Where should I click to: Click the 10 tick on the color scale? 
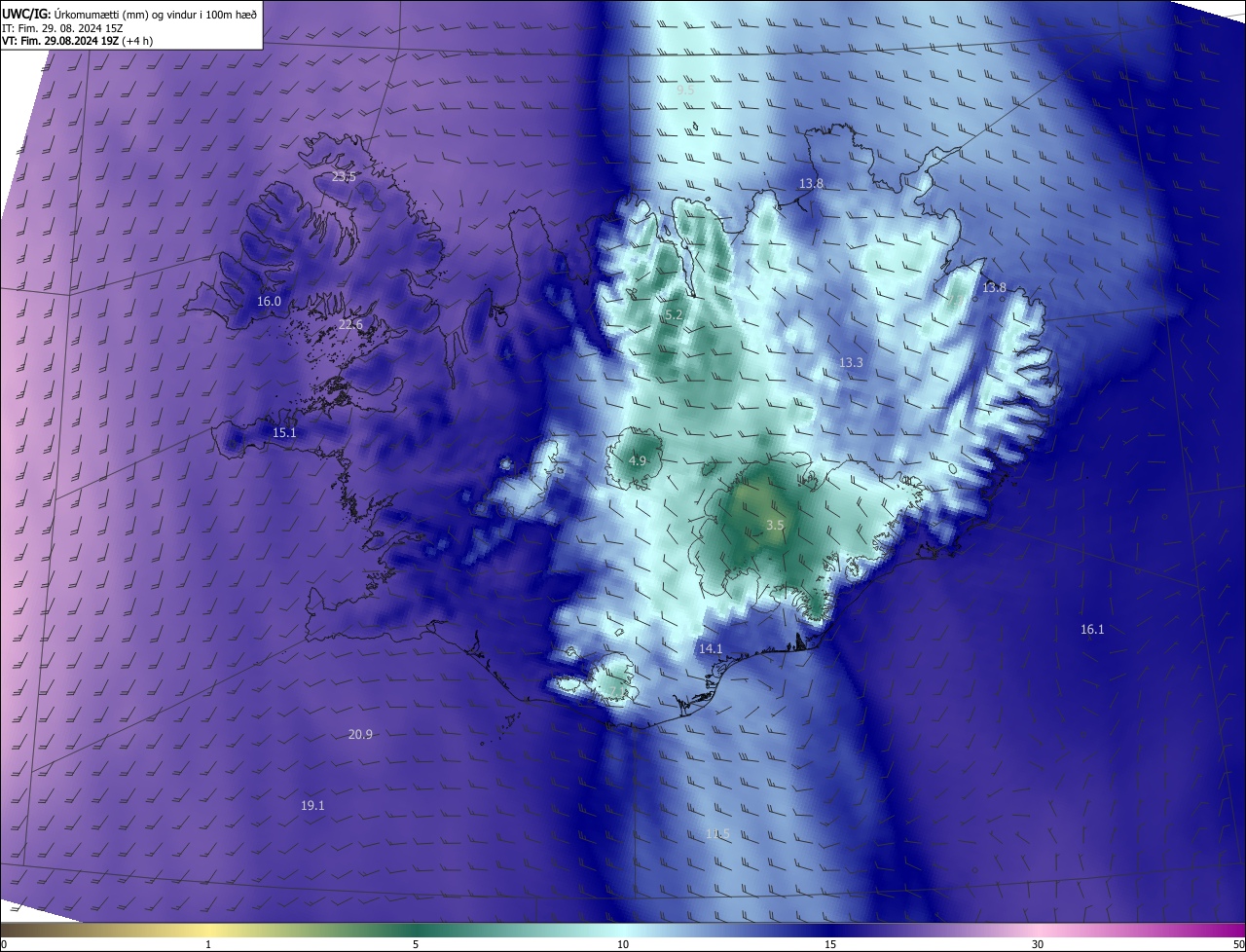tap(623, 945)
